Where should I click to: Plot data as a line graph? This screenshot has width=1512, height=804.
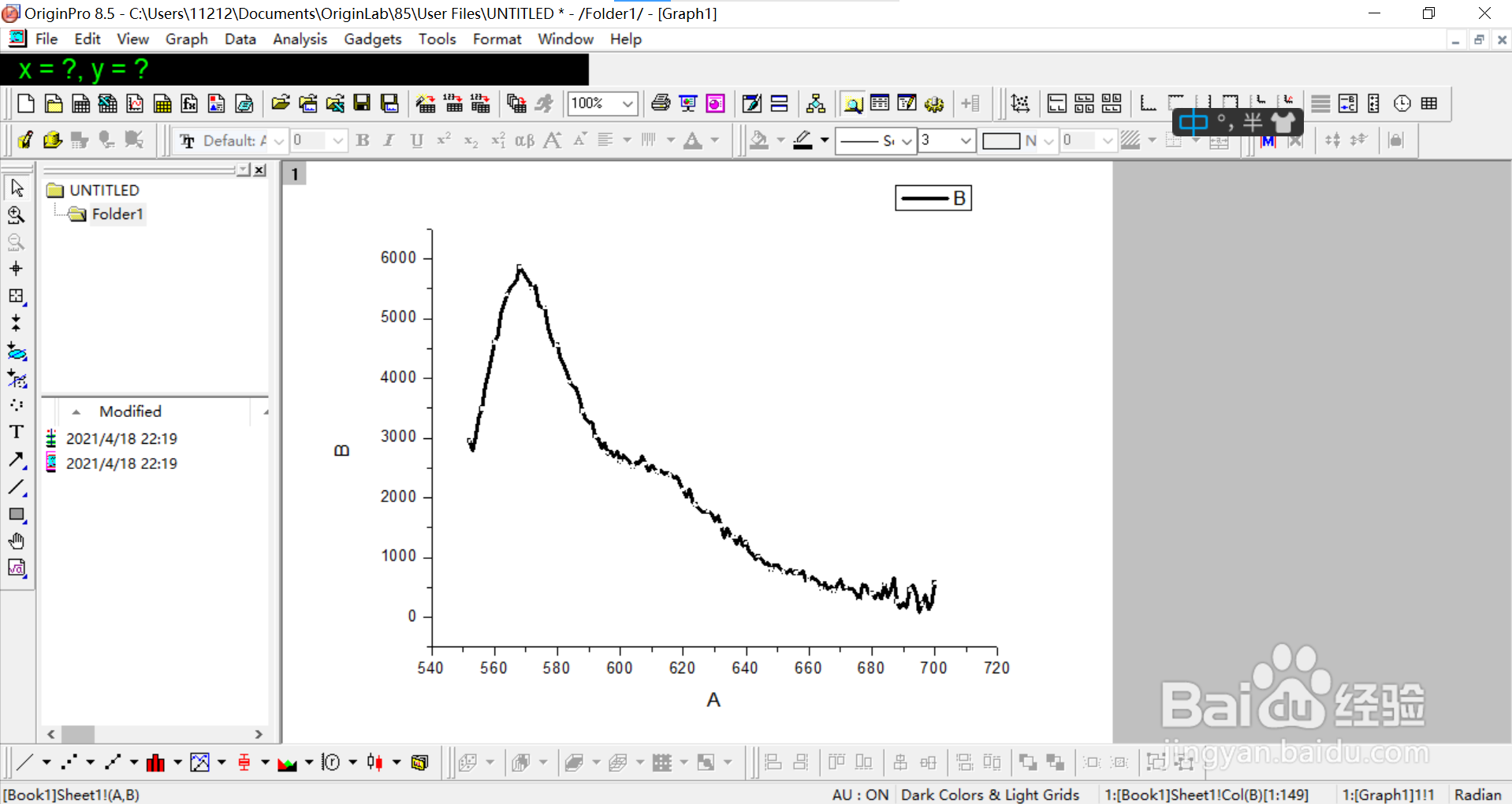(x=25, y=762)
